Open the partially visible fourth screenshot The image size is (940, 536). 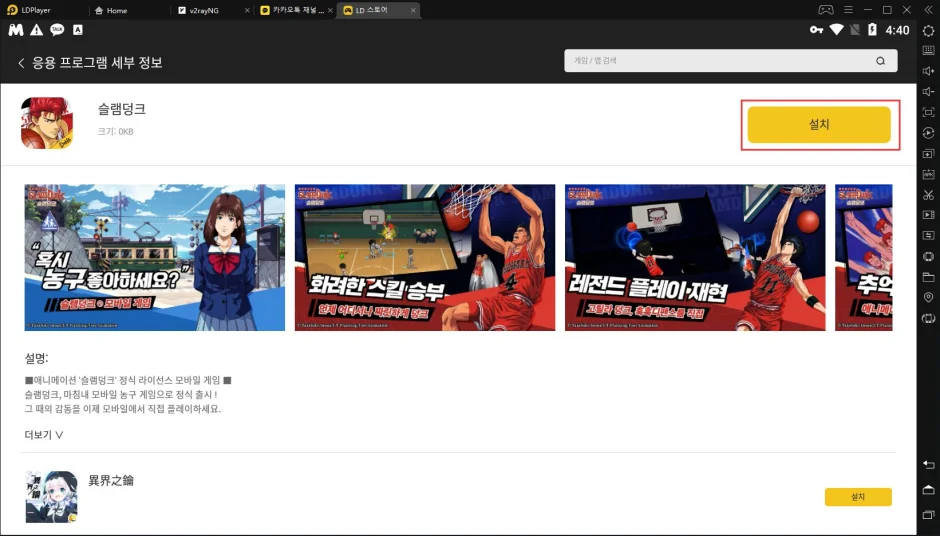pos(863,257)
